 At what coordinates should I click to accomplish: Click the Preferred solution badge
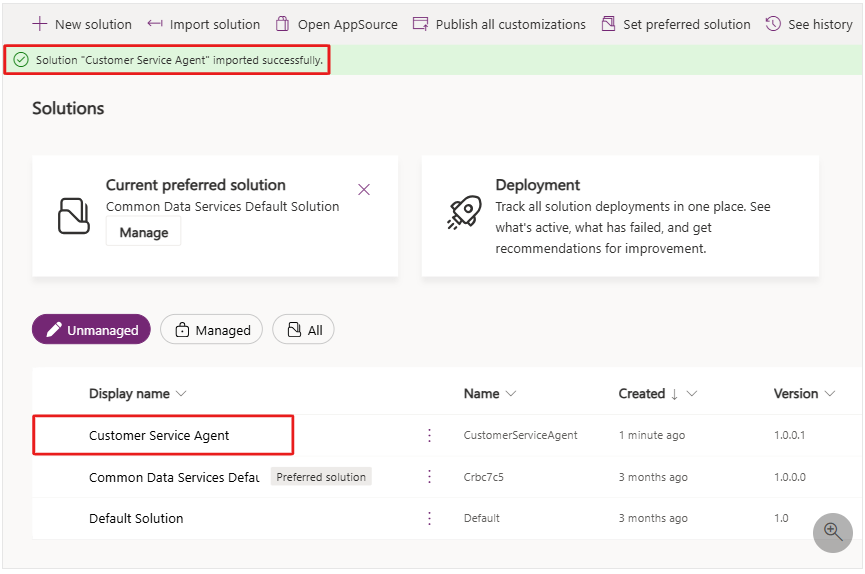click(321, 477)
